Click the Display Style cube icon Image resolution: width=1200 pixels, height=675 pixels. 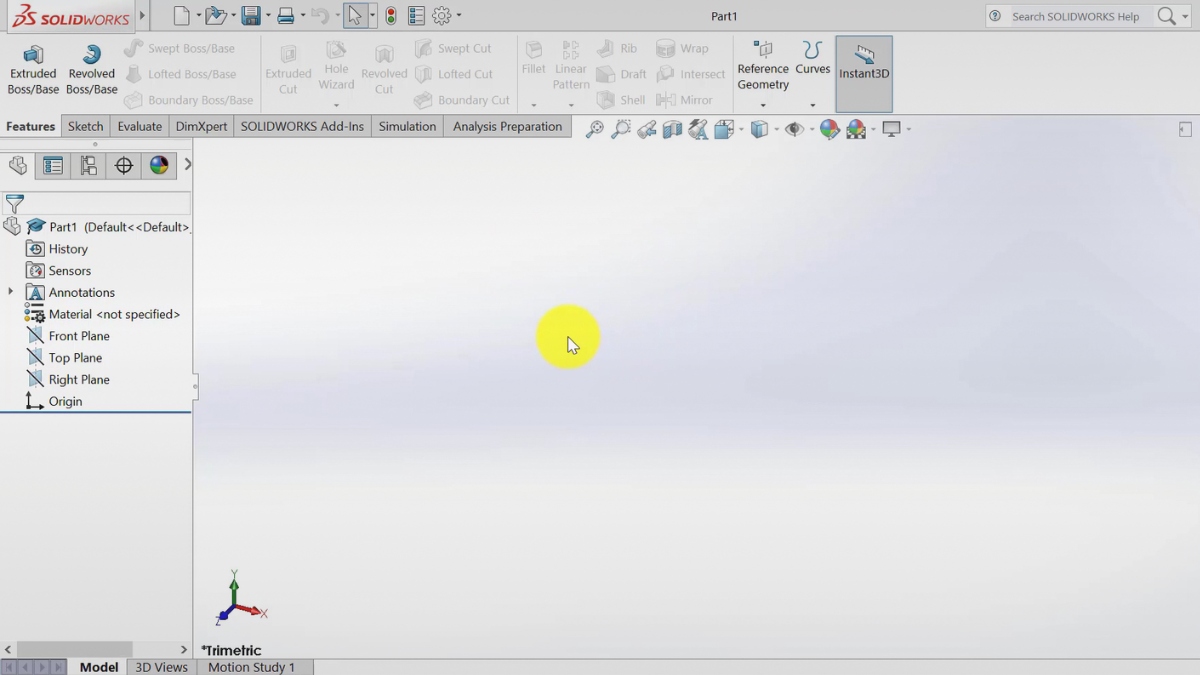pos(759,129)
